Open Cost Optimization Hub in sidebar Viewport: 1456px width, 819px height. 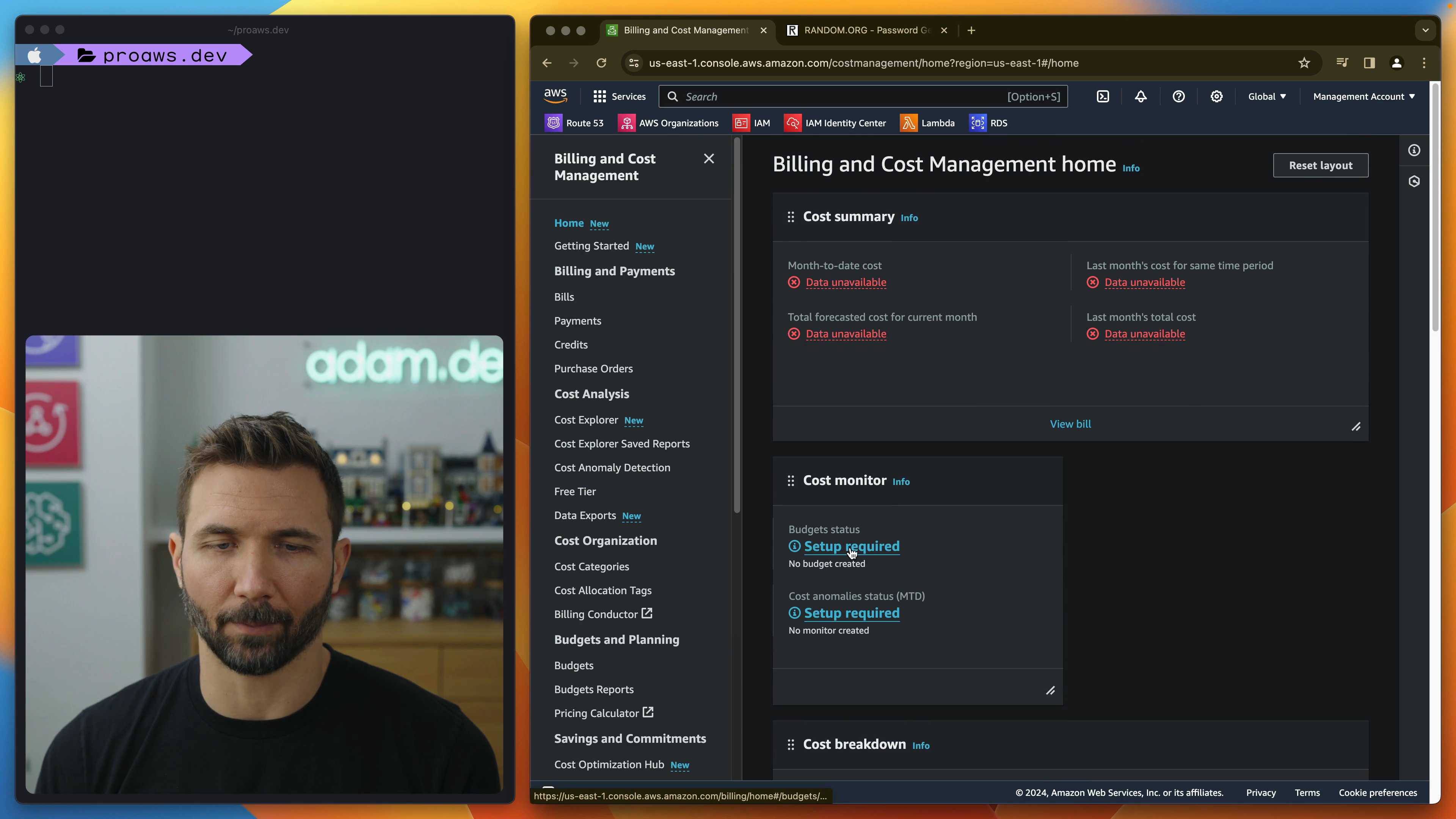tap(609, 765)
